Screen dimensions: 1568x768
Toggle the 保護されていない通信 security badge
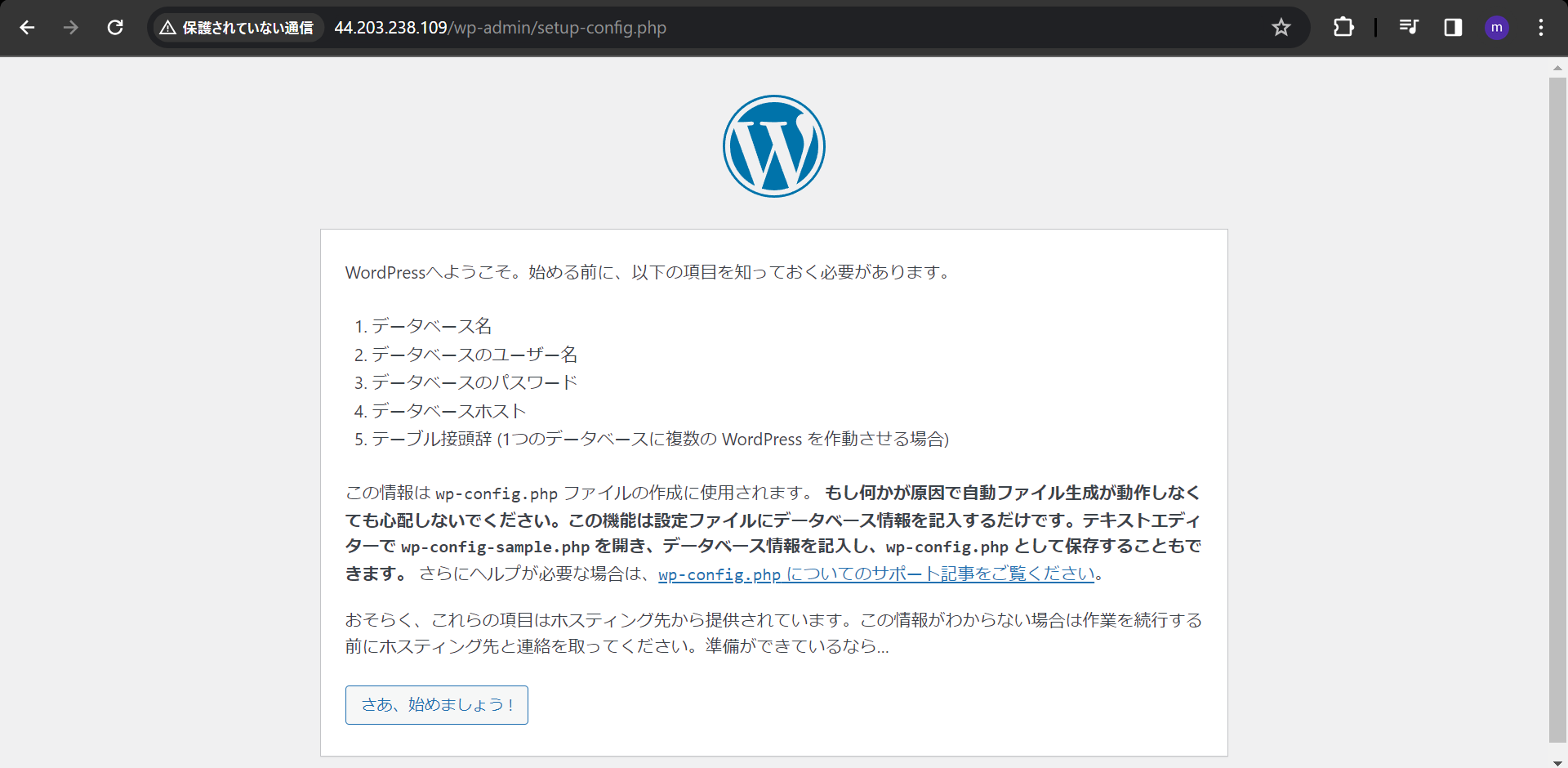coord(237,27)
